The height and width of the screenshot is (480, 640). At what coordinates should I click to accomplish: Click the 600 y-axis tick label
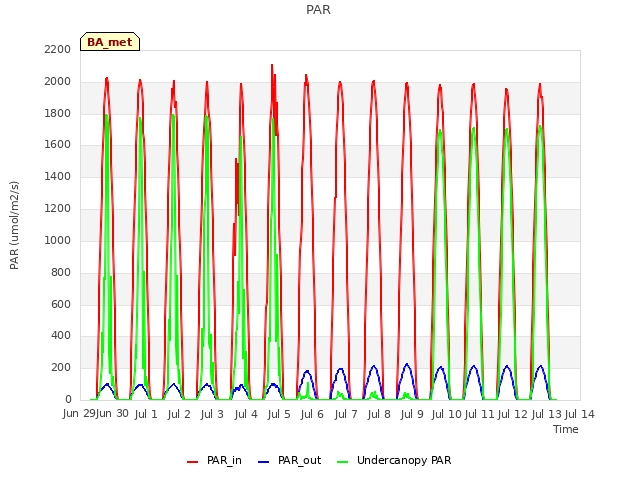pos(61,304)
